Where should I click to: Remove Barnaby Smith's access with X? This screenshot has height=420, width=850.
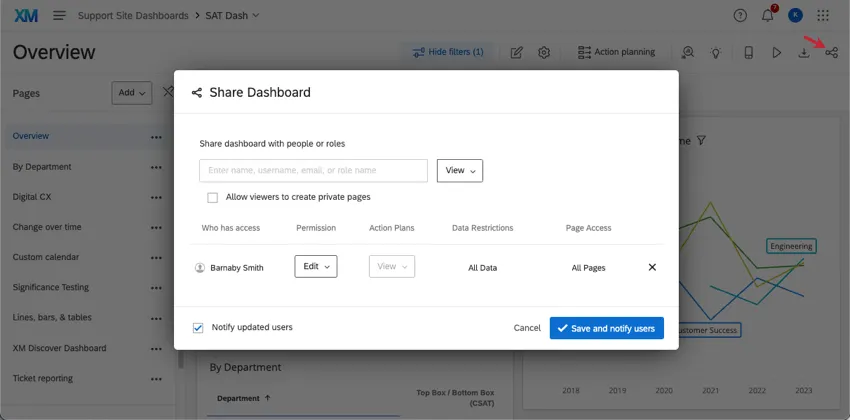[x=652, y=267]
